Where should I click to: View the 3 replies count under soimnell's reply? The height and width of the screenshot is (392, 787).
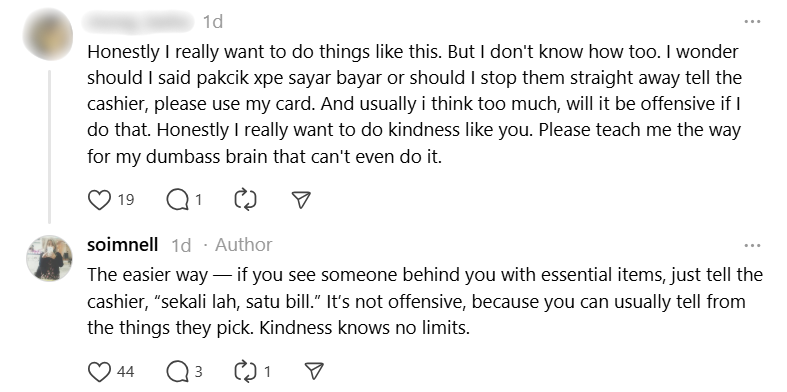198,372
